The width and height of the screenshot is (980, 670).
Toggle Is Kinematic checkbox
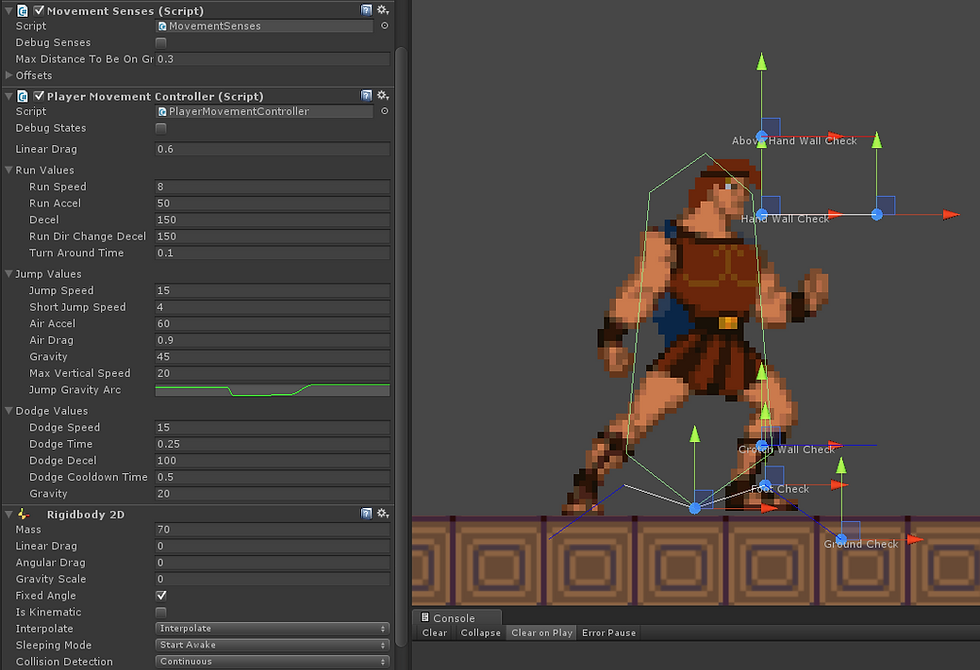(161, 612)
